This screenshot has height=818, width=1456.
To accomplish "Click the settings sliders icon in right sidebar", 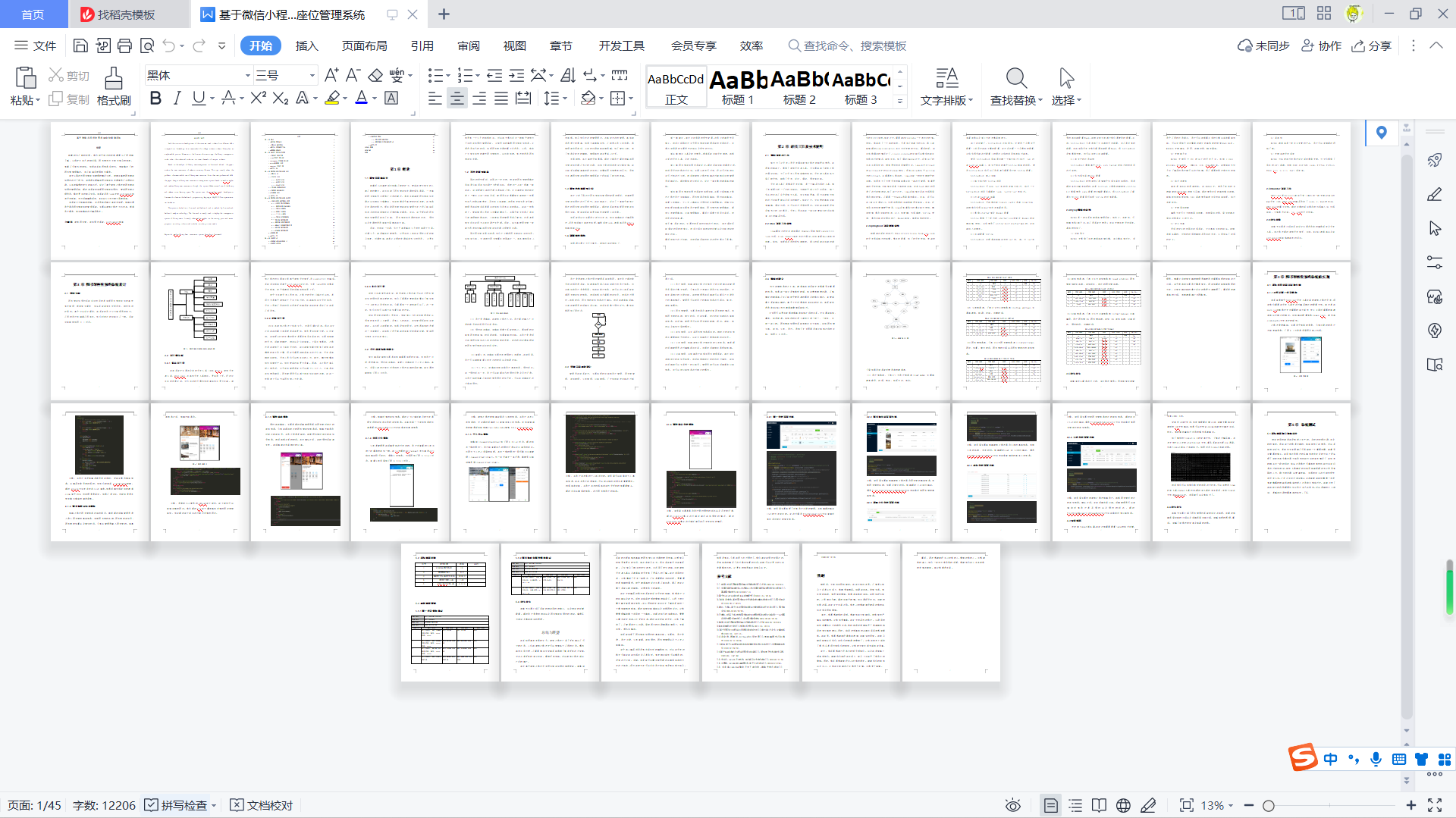I will click(x=1435, y=262).
